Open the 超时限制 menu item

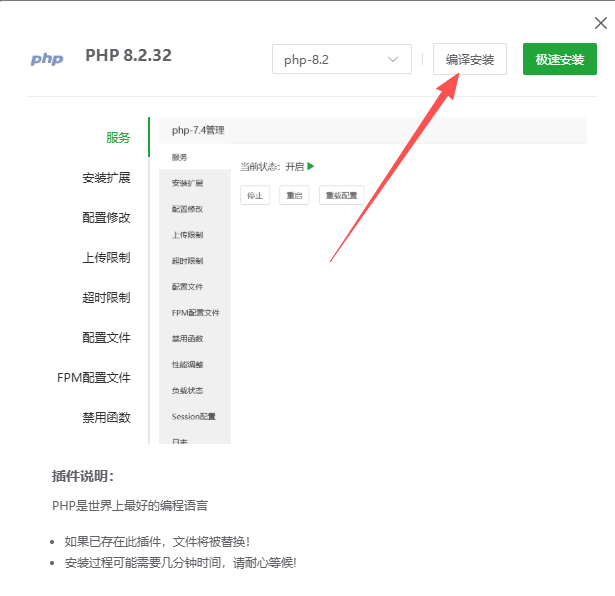106,298
